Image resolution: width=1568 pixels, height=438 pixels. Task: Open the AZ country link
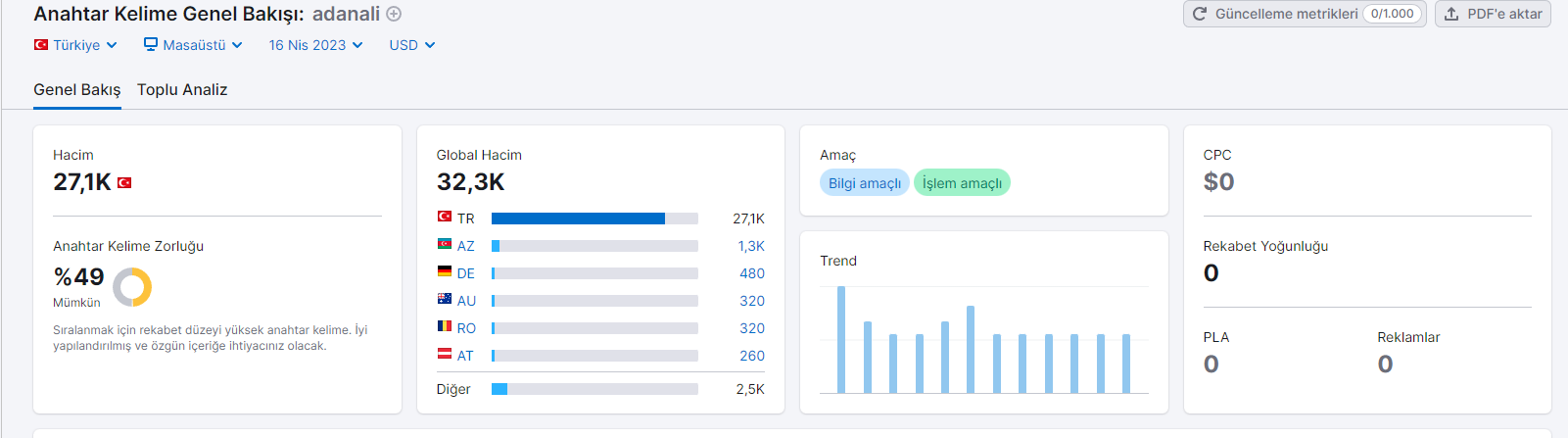466,246
